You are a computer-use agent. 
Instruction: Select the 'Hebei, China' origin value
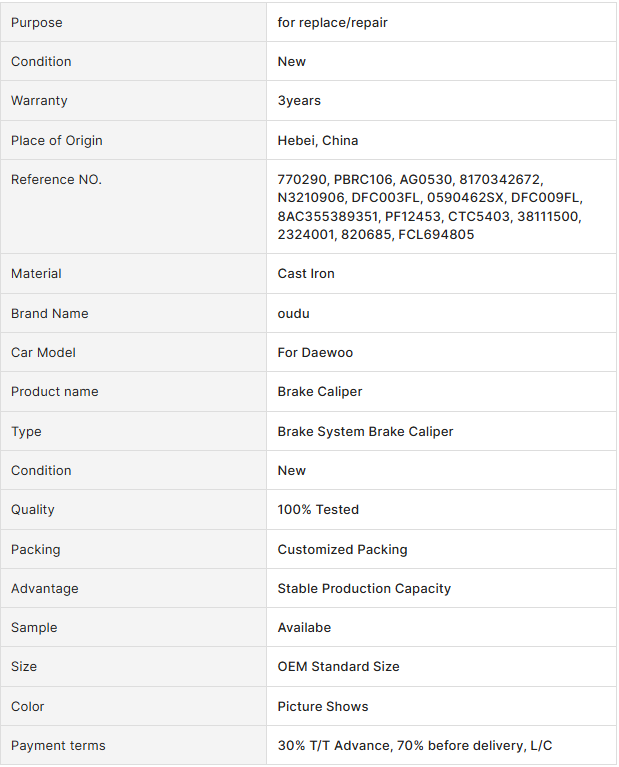(317, 140)
